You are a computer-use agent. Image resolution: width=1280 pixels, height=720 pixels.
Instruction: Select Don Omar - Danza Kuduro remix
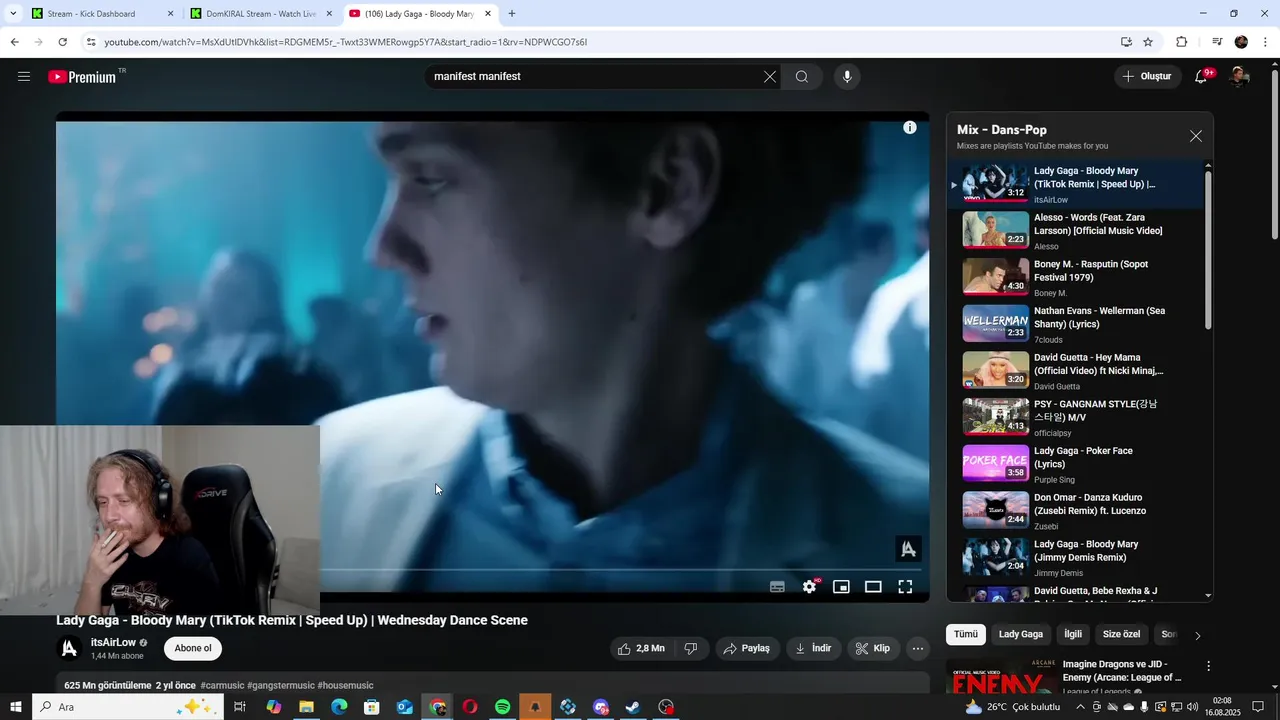(1076, 511)
